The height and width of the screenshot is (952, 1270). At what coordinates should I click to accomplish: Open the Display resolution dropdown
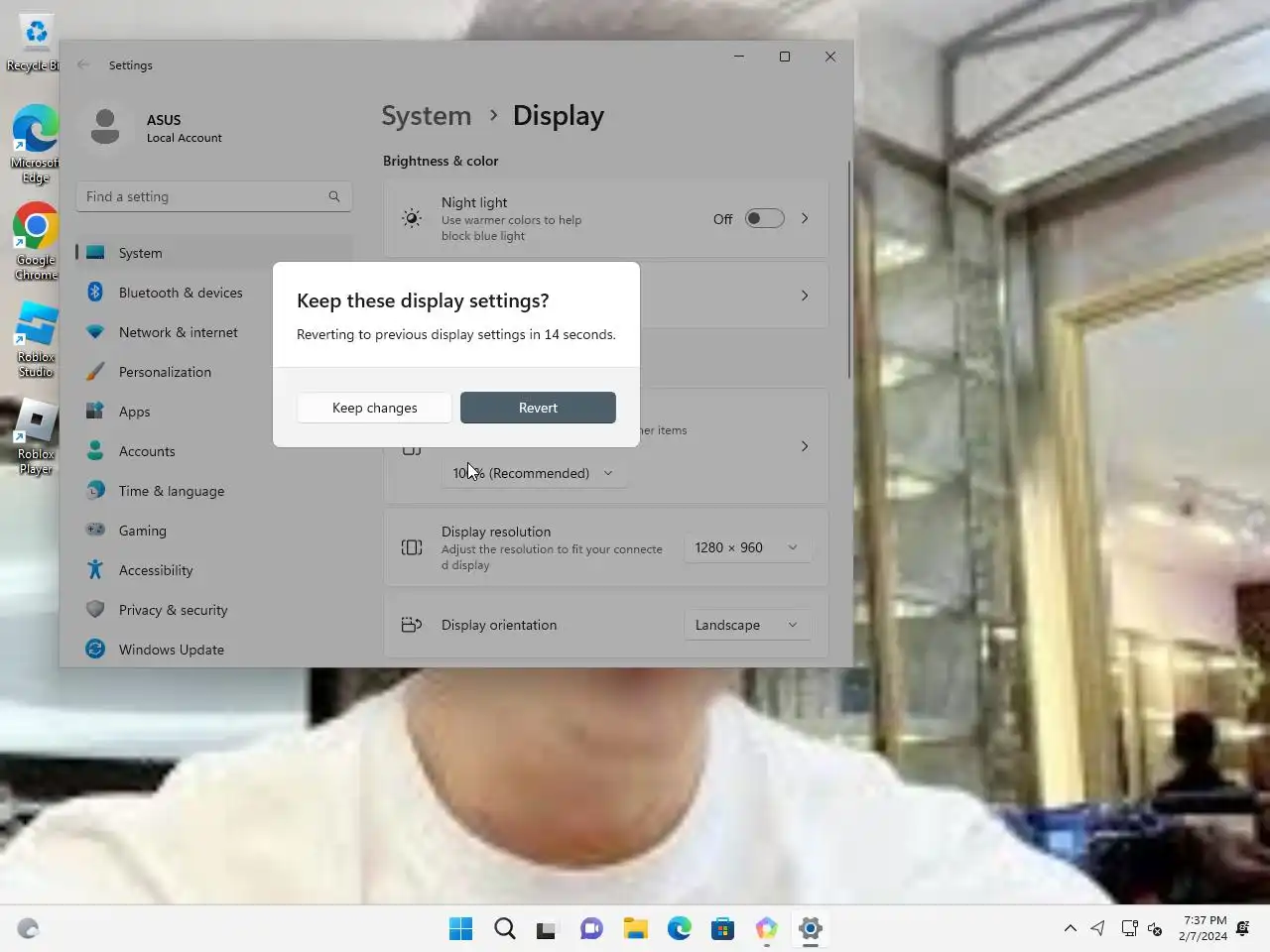(746, 547)
